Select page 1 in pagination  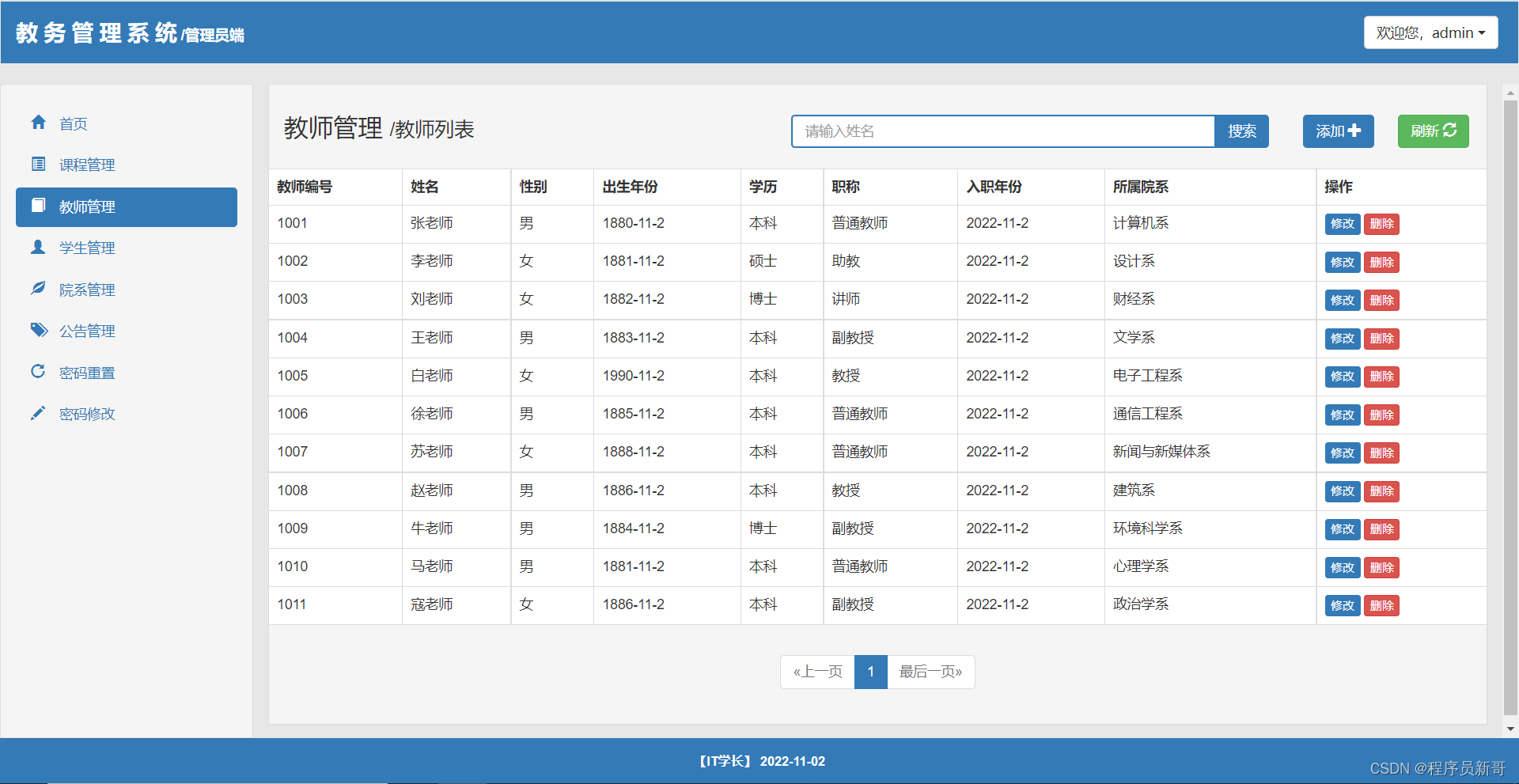[871, 672]
